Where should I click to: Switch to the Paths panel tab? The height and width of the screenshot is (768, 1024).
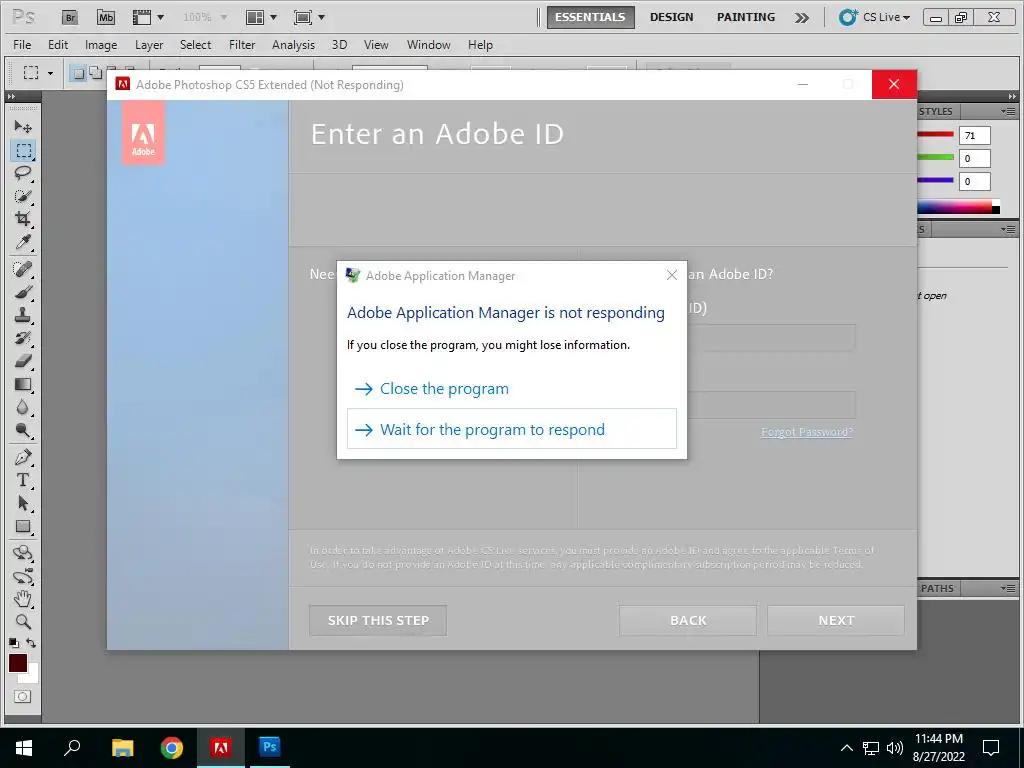(x=937, y=588)
